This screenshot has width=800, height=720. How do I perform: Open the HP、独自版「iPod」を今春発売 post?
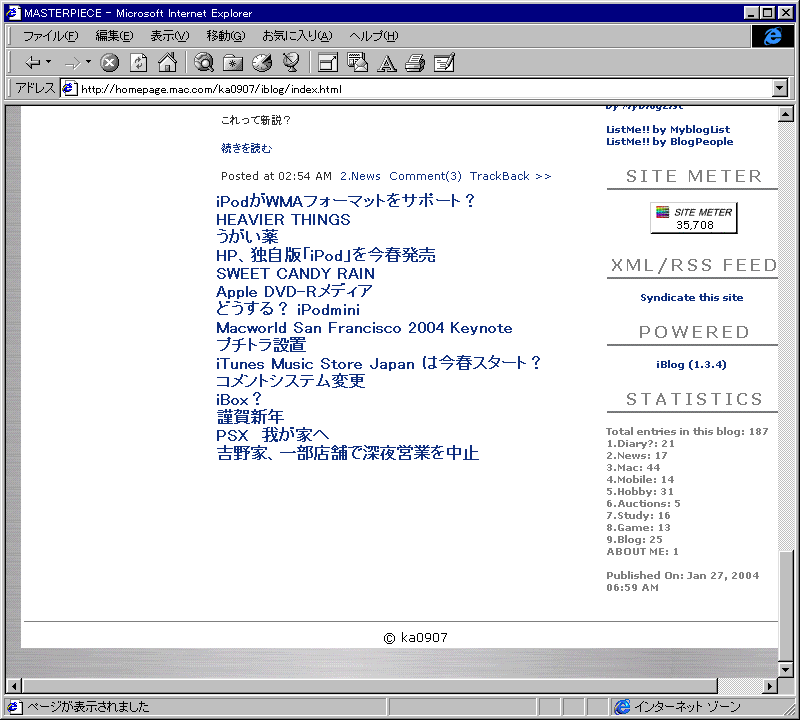point(326,255)
